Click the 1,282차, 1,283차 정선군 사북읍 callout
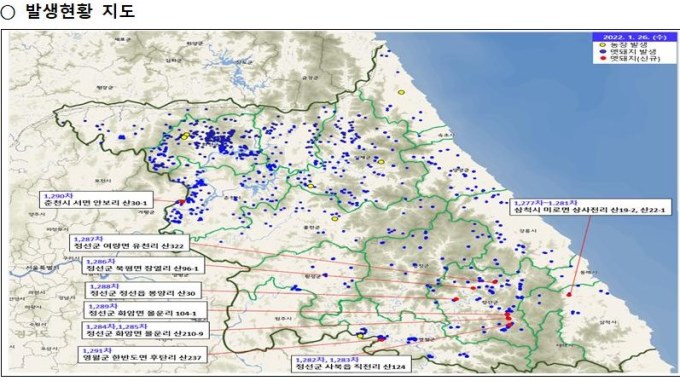This screenshot has height=381, width=680. pos(351,363)
